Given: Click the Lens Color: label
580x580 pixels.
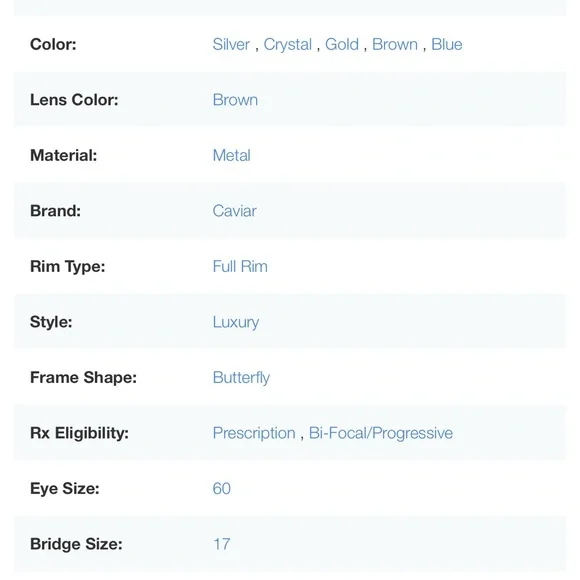Looking at the screenshot, I should (74, 100).
